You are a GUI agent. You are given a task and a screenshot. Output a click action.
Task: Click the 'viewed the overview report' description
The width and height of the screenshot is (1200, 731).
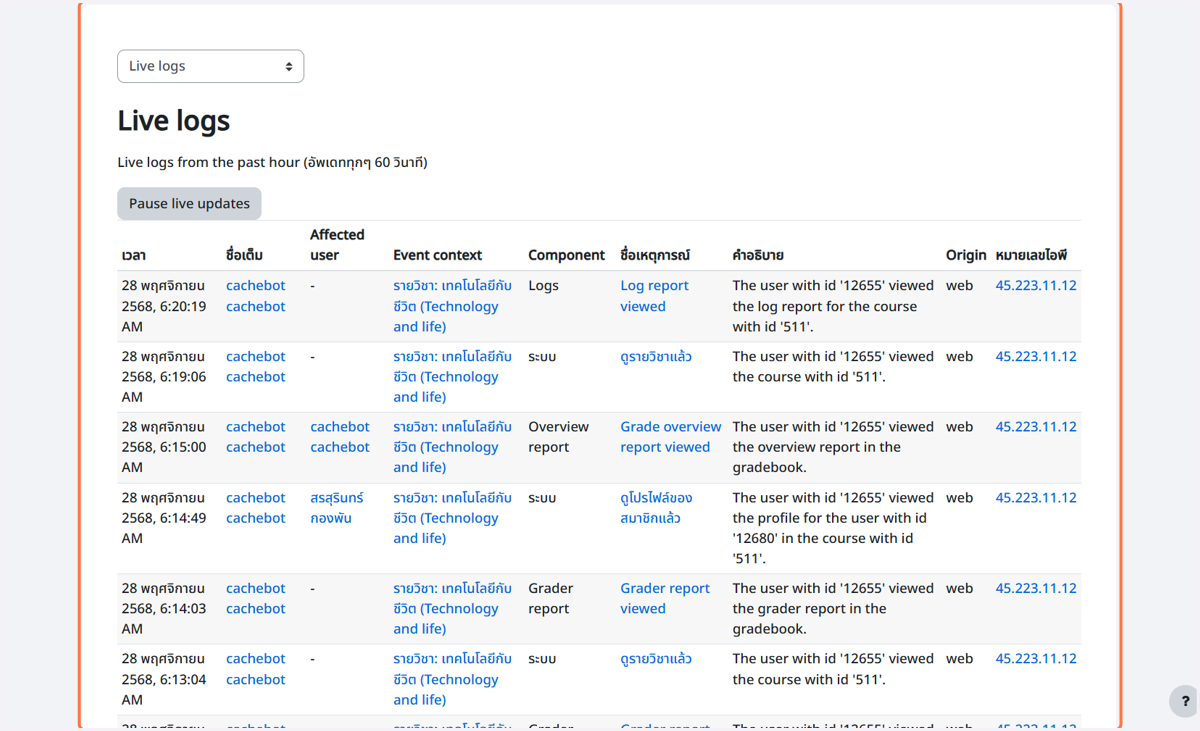pos(833,447)
